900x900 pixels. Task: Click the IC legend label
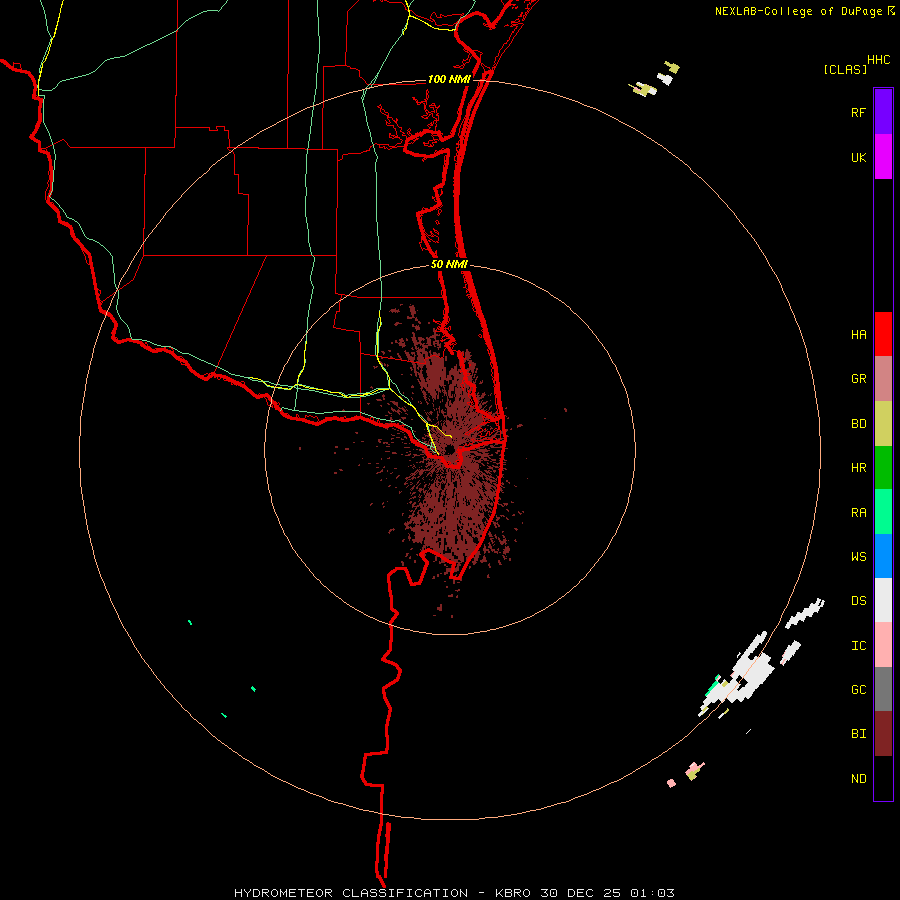click(858, 646)
